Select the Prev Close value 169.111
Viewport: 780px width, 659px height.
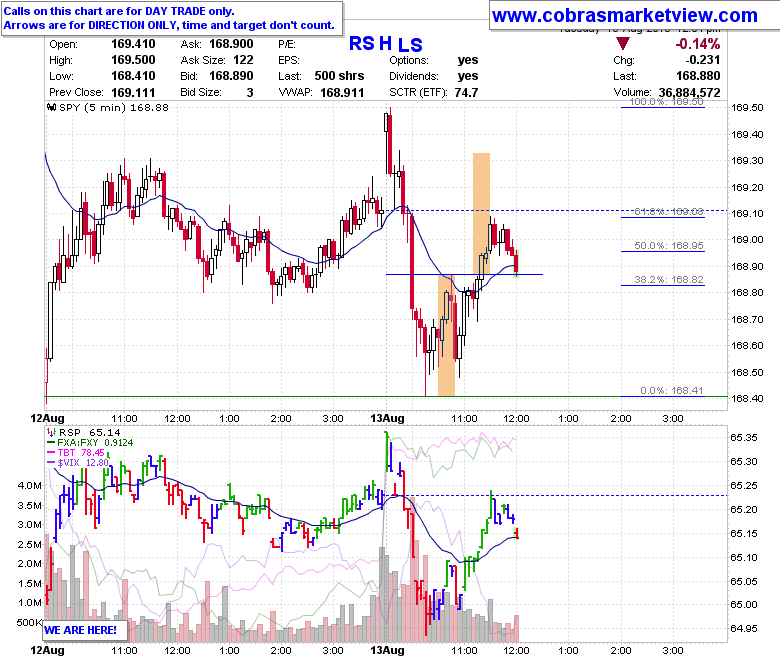tap(133, 93)
